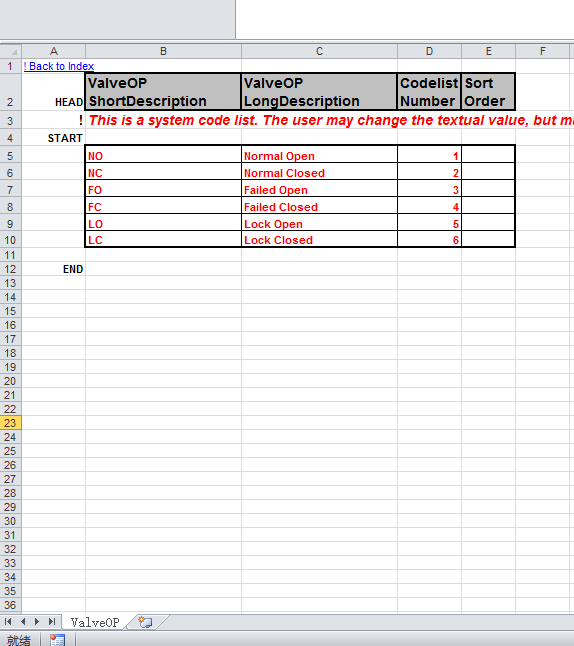Select the Normal Open cell
Image resolution: width=574 pixels, height=646 pixels.
(x=319, y=154)
